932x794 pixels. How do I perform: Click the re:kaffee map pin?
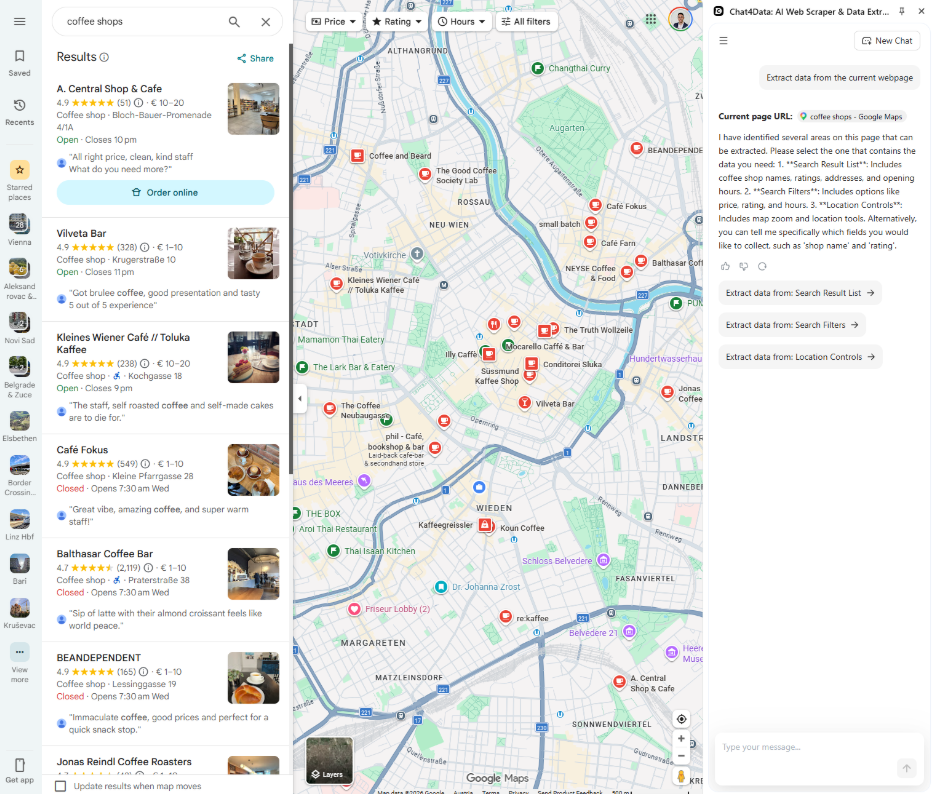pyautogui.click(x=506, y=617)
